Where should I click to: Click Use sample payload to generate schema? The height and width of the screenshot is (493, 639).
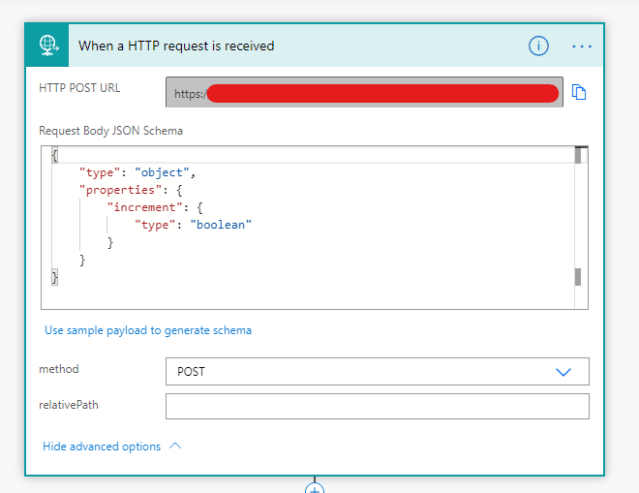(x=148, y=330)
